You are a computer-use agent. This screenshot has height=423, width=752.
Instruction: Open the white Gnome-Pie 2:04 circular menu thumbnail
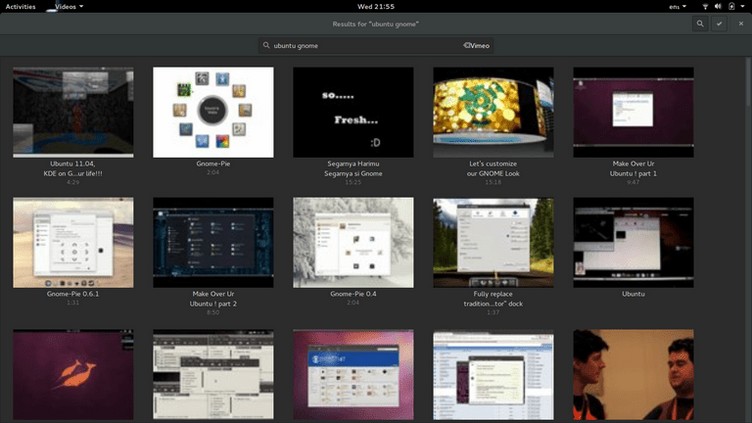click(213, 112)
